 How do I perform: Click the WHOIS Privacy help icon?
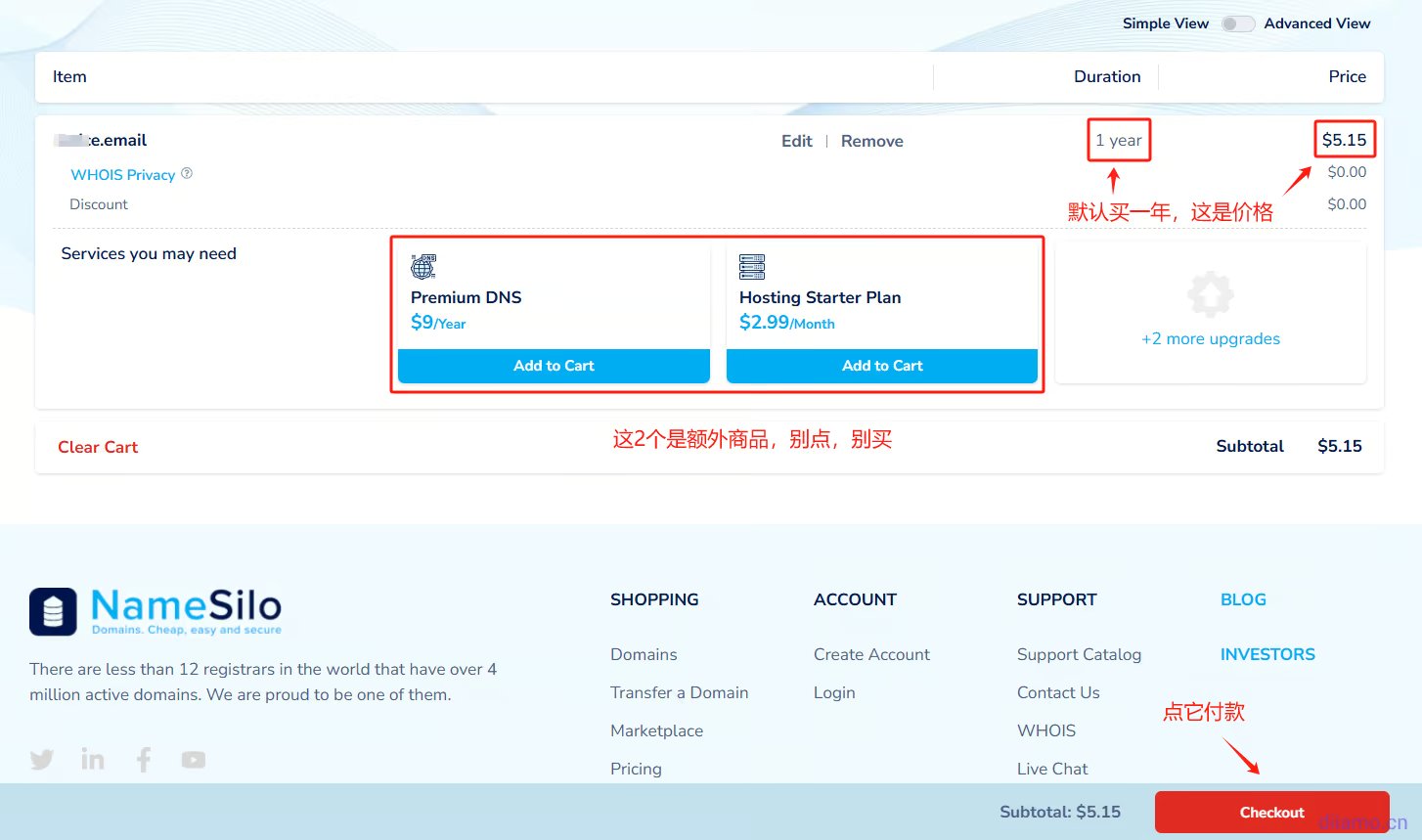click(187, 173)
